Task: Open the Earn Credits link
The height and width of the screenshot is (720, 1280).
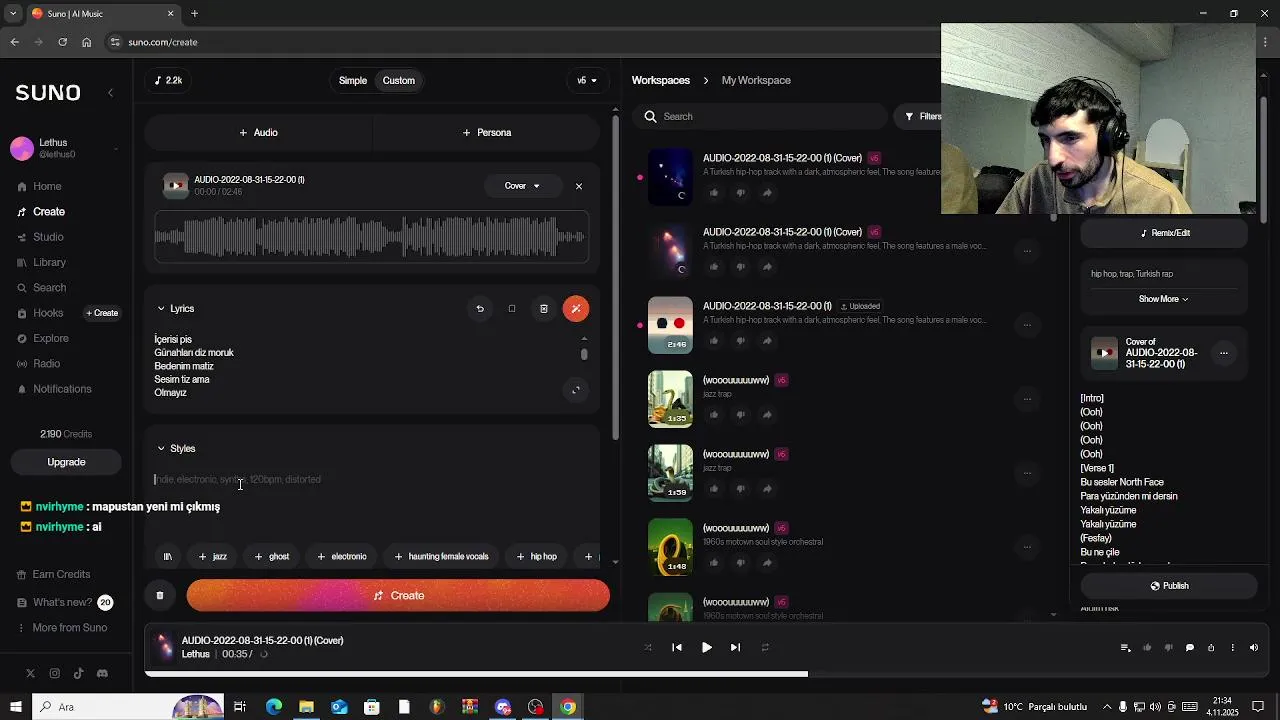Action: [x=52, y=574]
